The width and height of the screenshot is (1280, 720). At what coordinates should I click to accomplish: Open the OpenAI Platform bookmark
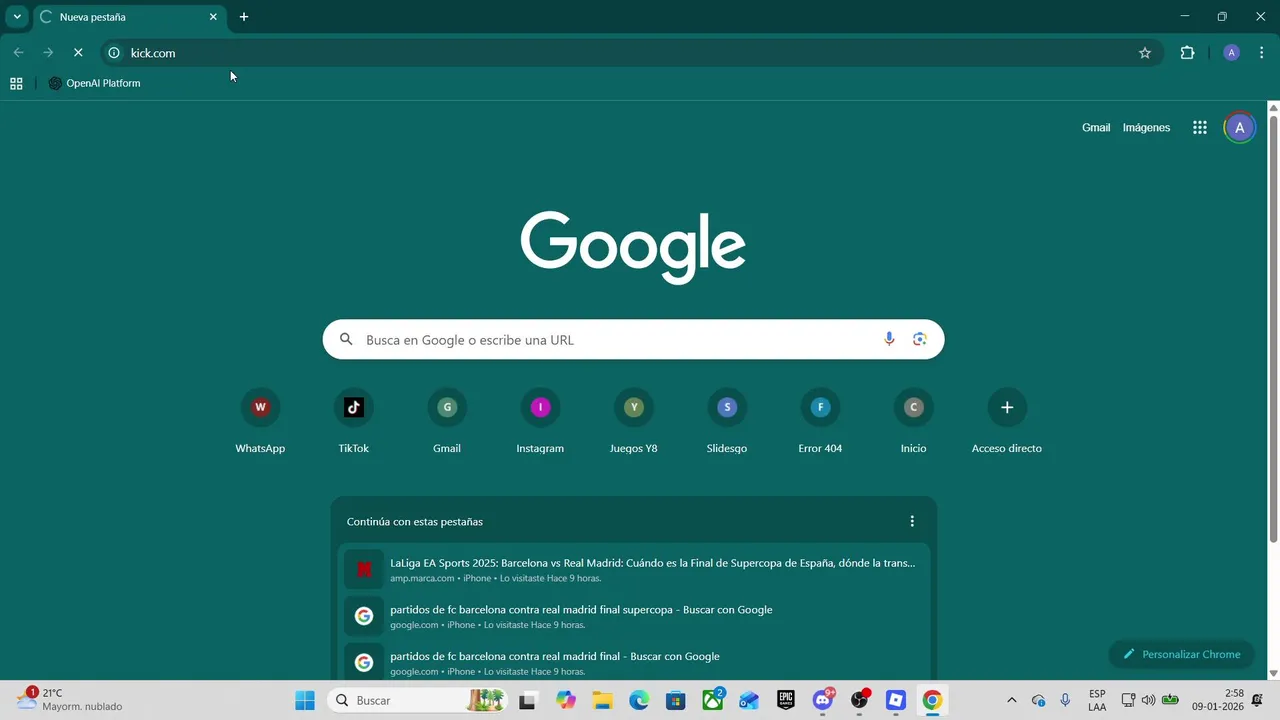[94, 84]
